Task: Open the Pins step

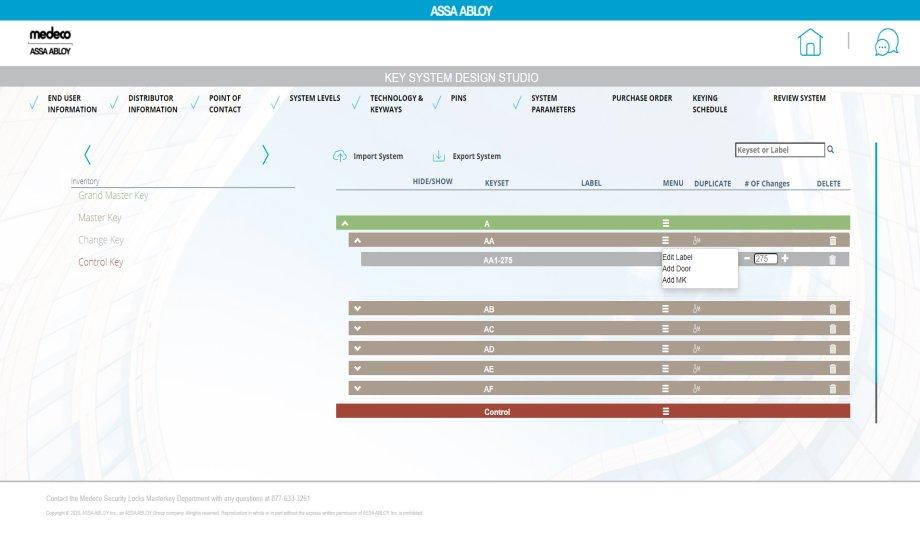Action: click(458, 98)
